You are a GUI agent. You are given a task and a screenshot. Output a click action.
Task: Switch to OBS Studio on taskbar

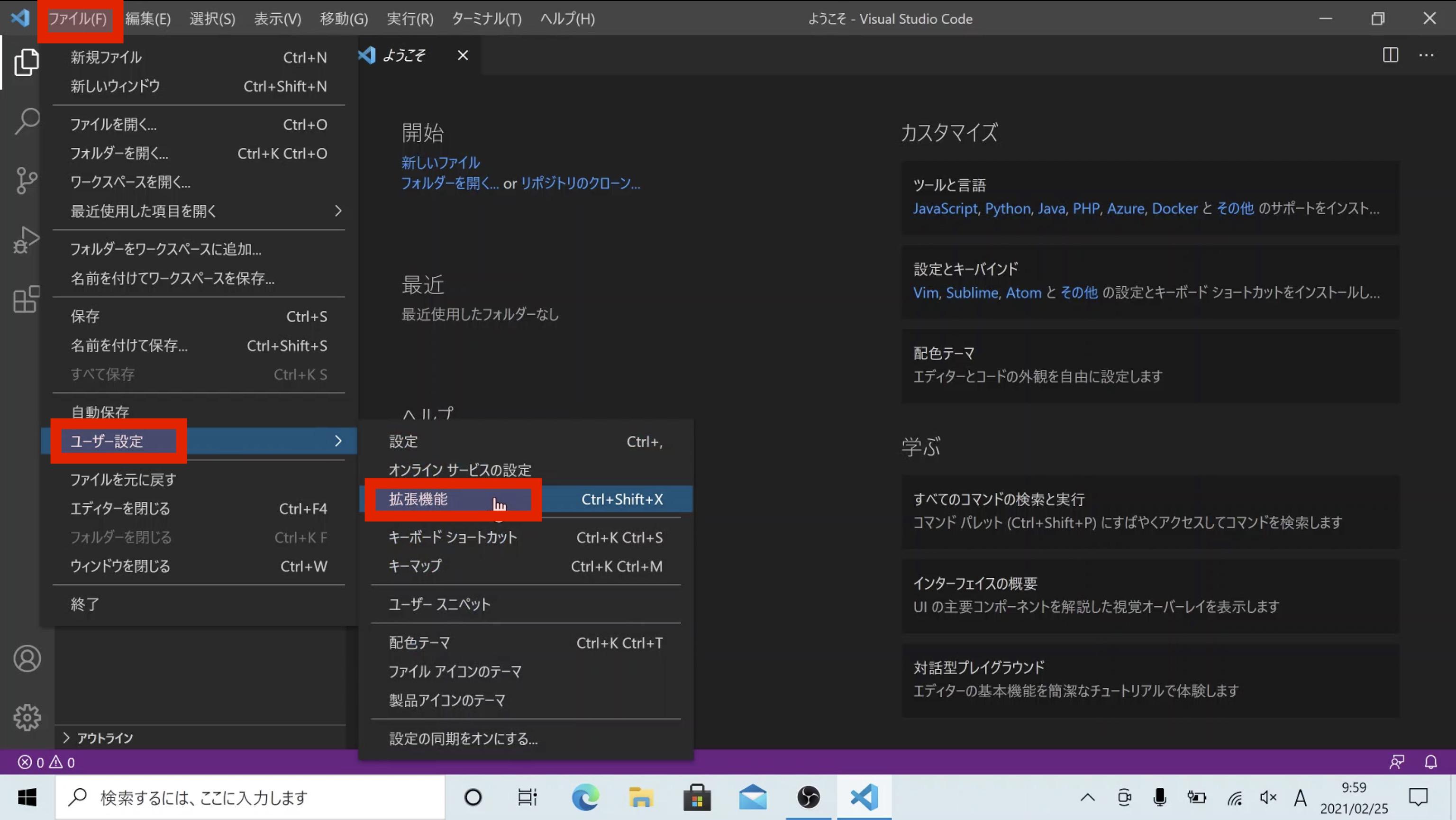[x=808, y=797]
